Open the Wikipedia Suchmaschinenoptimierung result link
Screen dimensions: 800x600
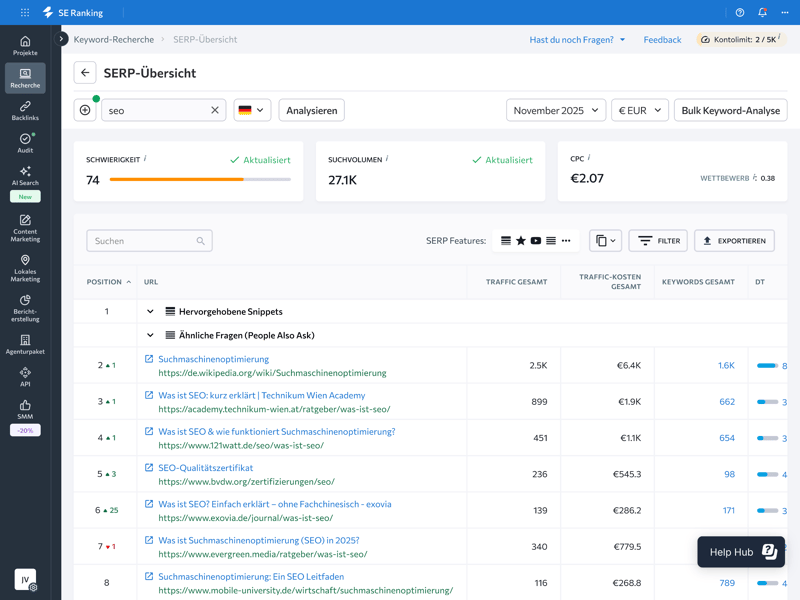pyautogui.click(x=213, y=359)
